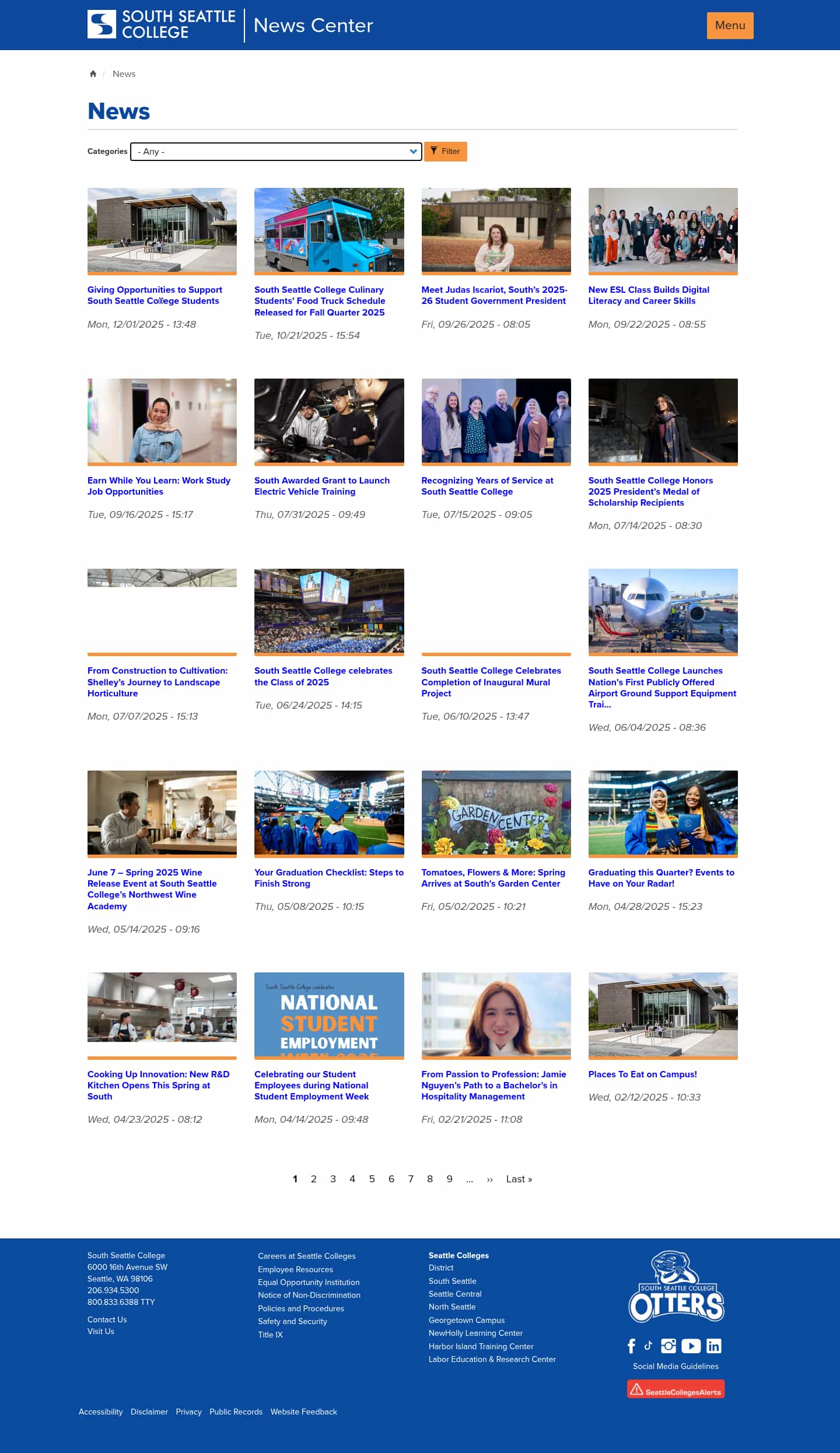Viewport: 840px width, 1453px height.
Task: Open Policies and Procedures footer link
Action: [301, 1308]
